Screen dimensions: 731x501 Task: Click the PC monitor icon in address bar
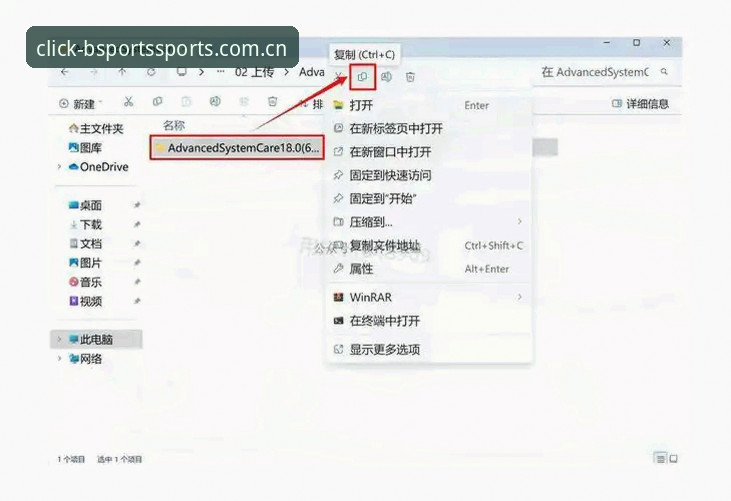click(181, 72)
